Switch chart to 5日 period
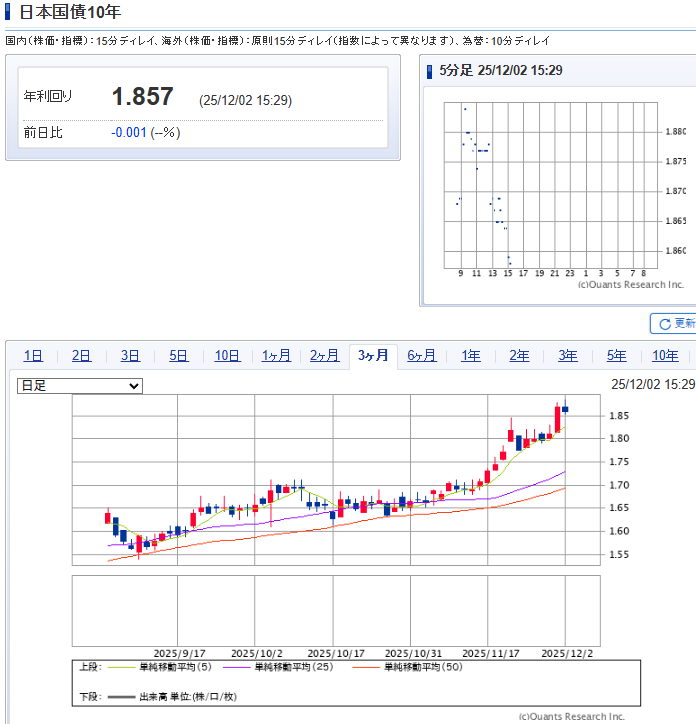Viewport: 696px width, 724px height. click(178, 355)
